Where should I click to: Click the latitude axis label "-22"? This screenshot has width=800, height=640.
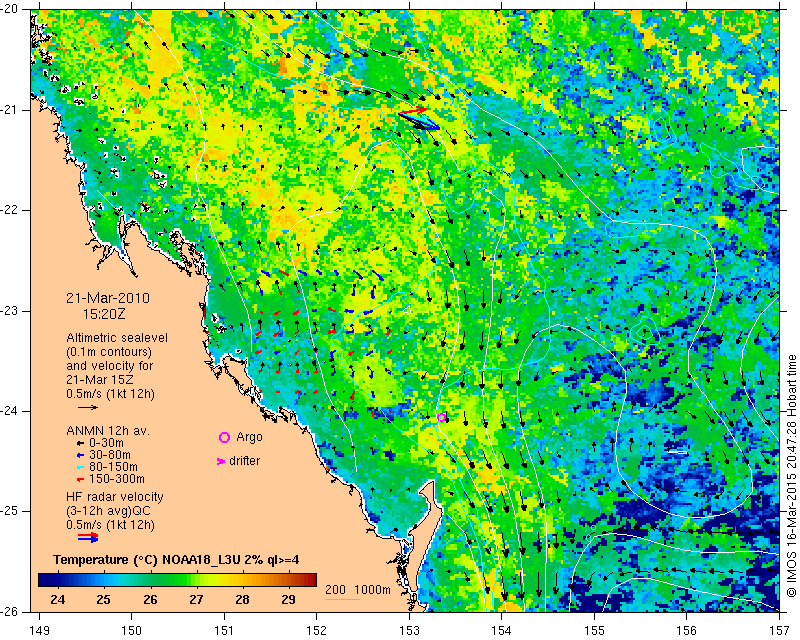[x=9, y=210]
